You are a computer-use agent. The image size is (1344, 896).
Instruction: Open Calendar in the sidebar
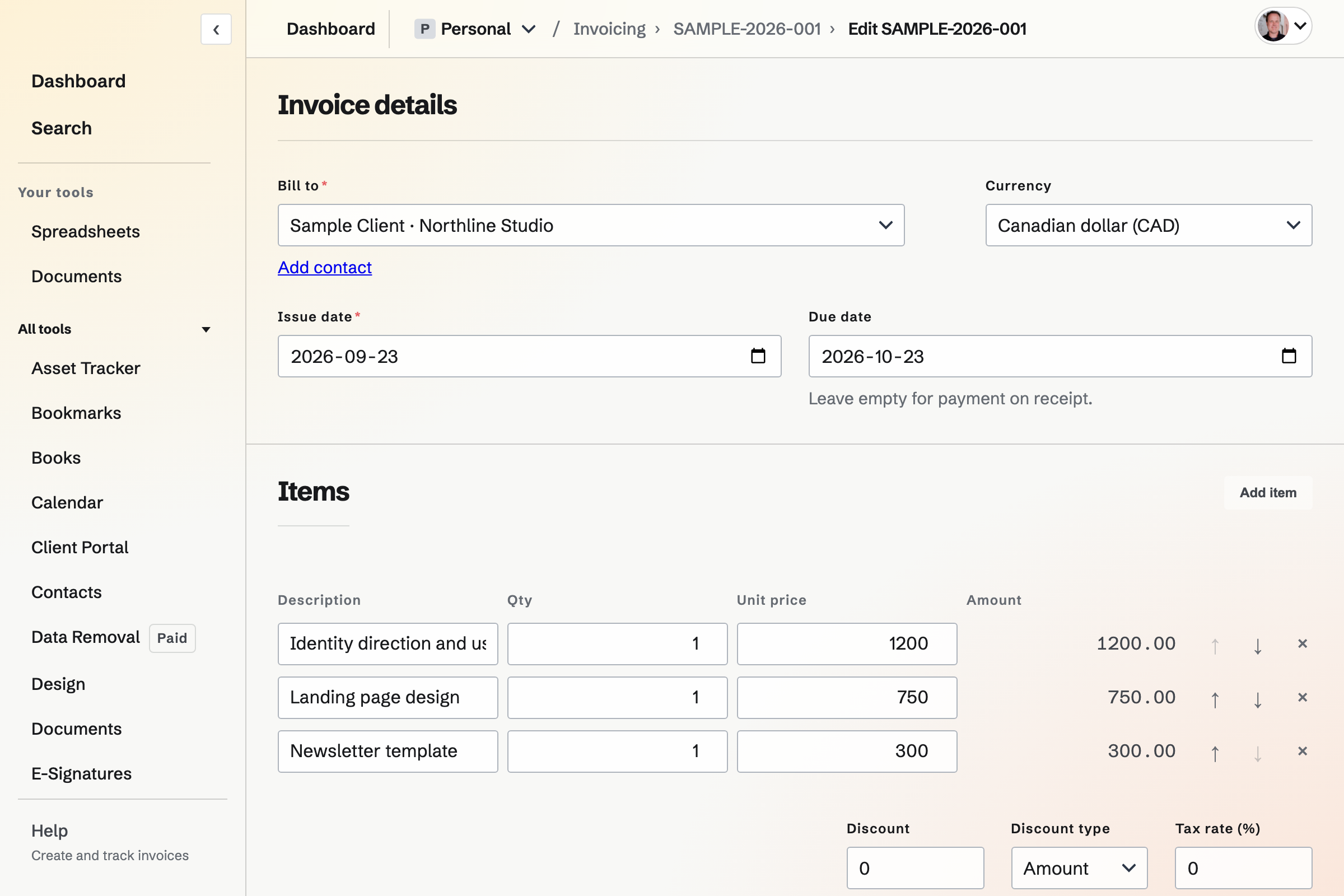point(67,502)
